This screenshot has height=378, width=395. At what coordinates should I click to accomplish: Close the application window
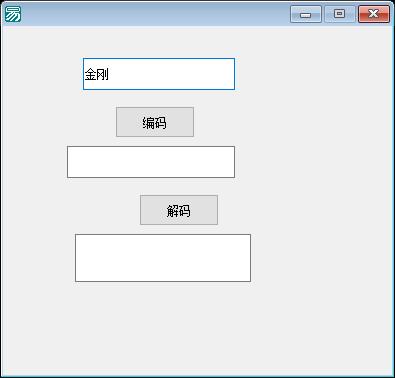click(x=374, y=14)
